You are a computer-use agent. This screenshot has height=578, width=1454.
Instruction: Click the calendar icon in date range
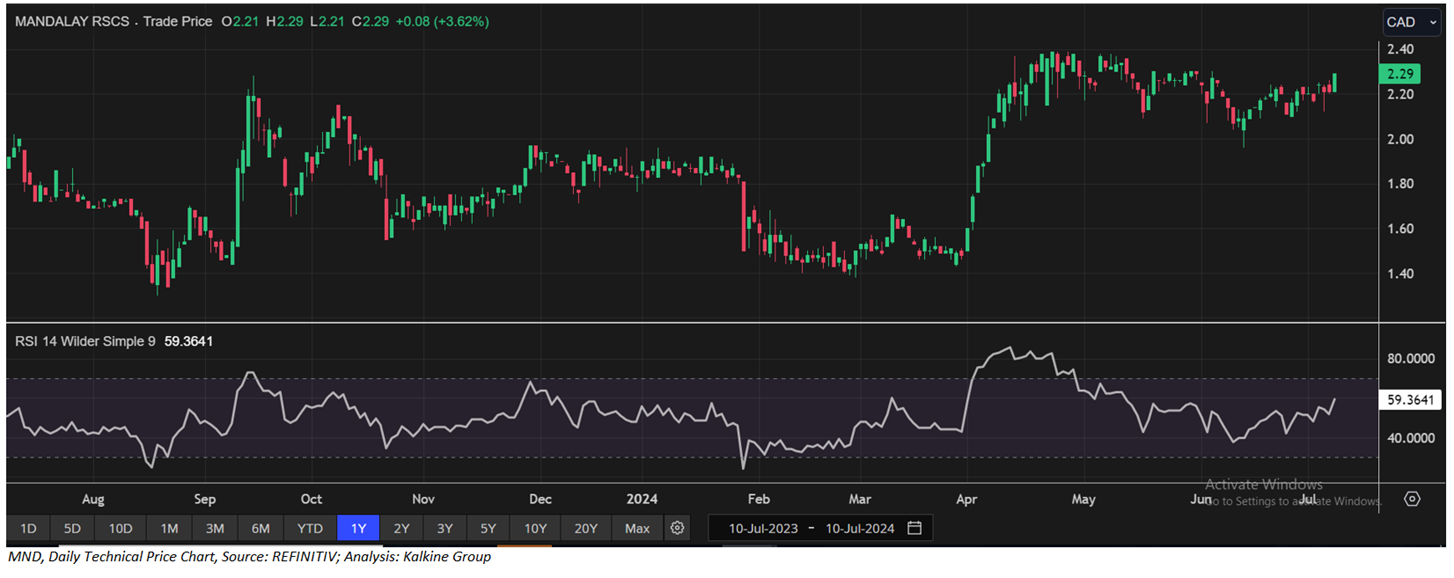pos(914,528)
